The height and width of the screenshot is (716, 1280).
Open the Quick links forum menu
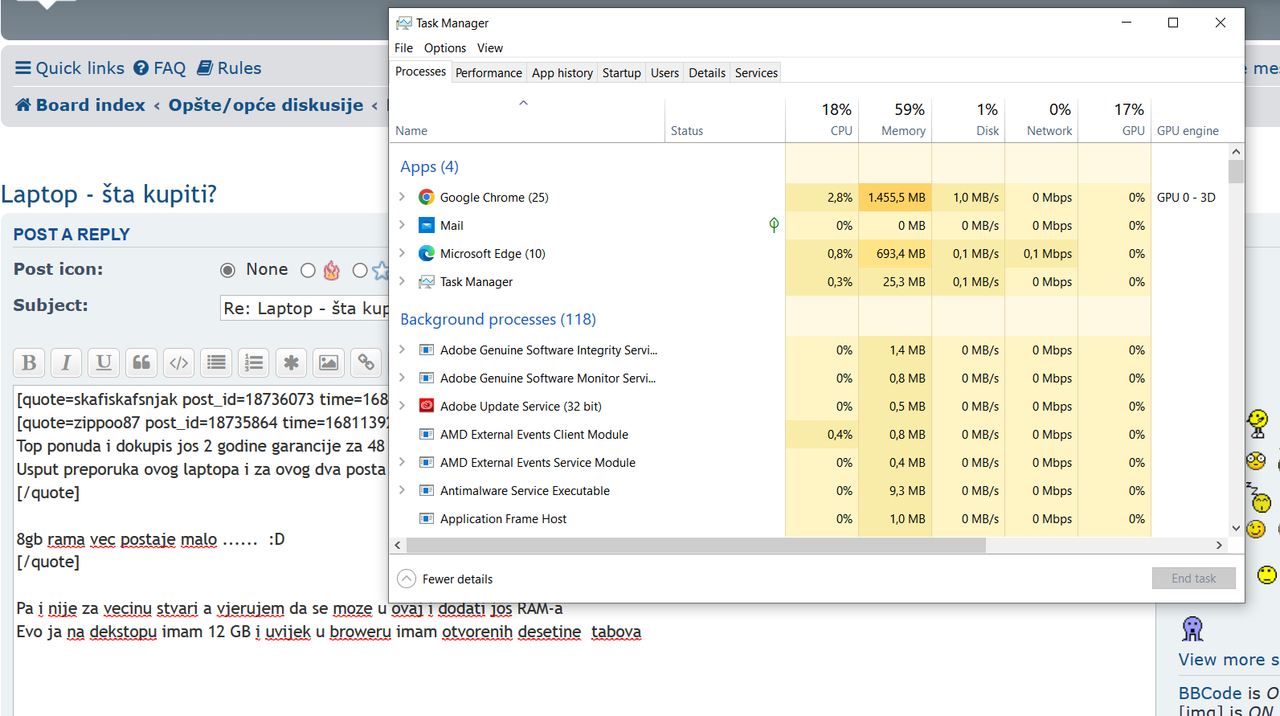(x=70, y=68)
